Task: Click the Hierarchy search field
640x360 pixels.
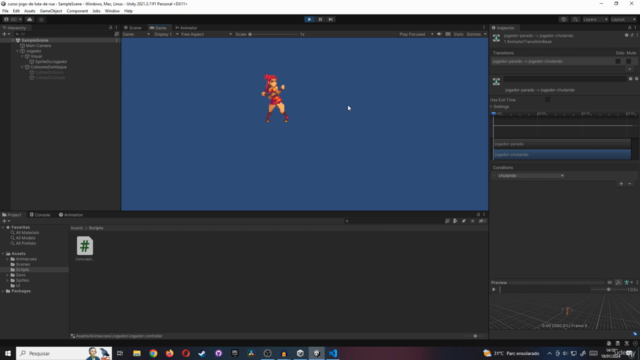Action: pos(65,34)
